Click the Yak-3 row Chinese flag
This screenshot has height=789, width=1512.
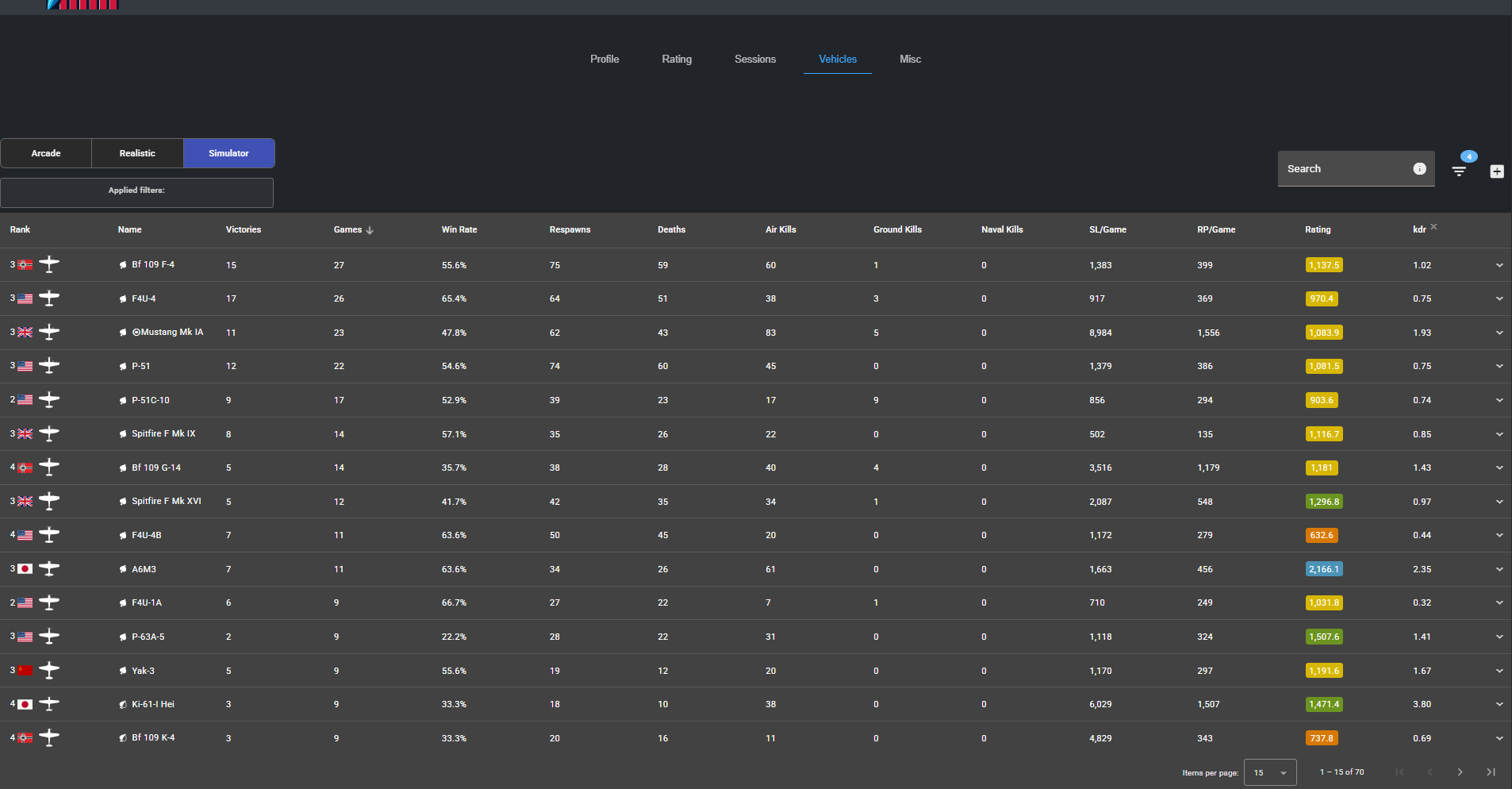point(25,671)
